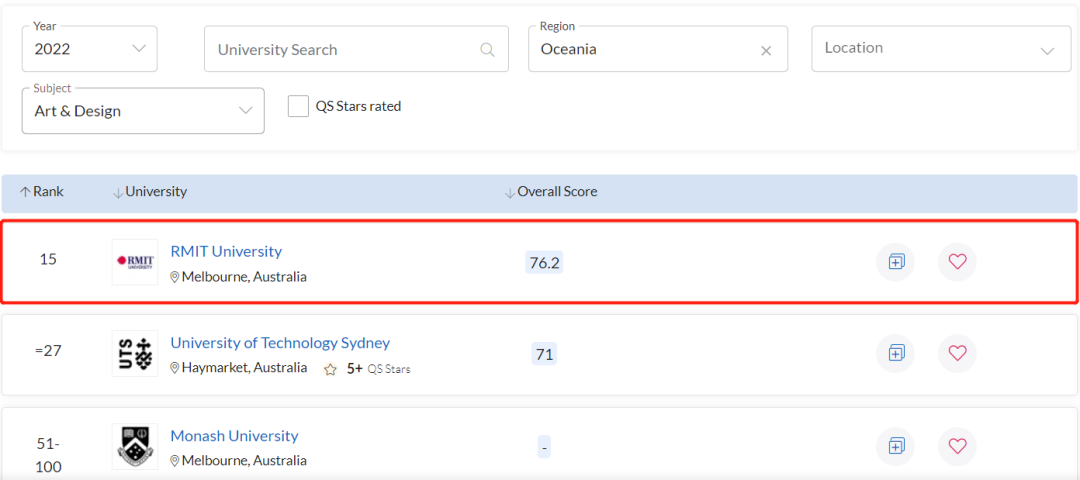
Task: Click the =27 rank cell
Action: click(x=48, y=351)
